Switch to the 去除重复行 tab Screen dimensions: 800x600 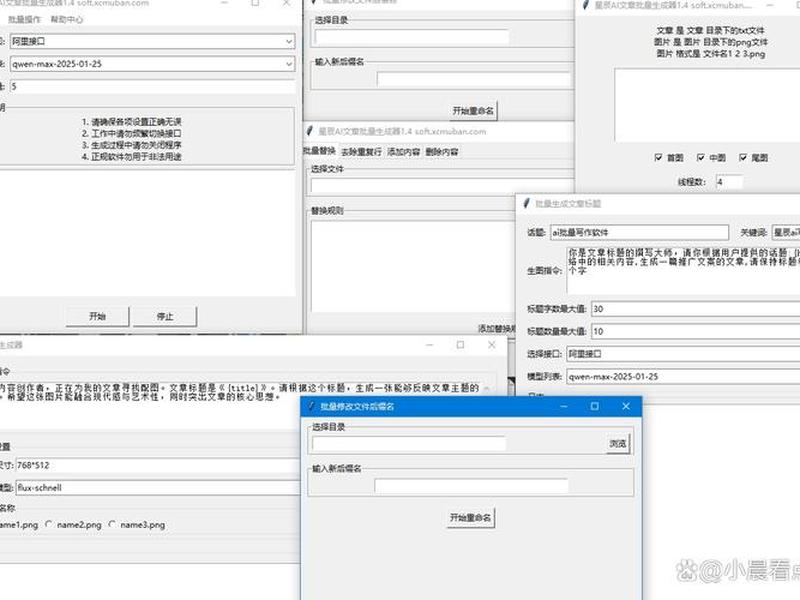(361, 152)
